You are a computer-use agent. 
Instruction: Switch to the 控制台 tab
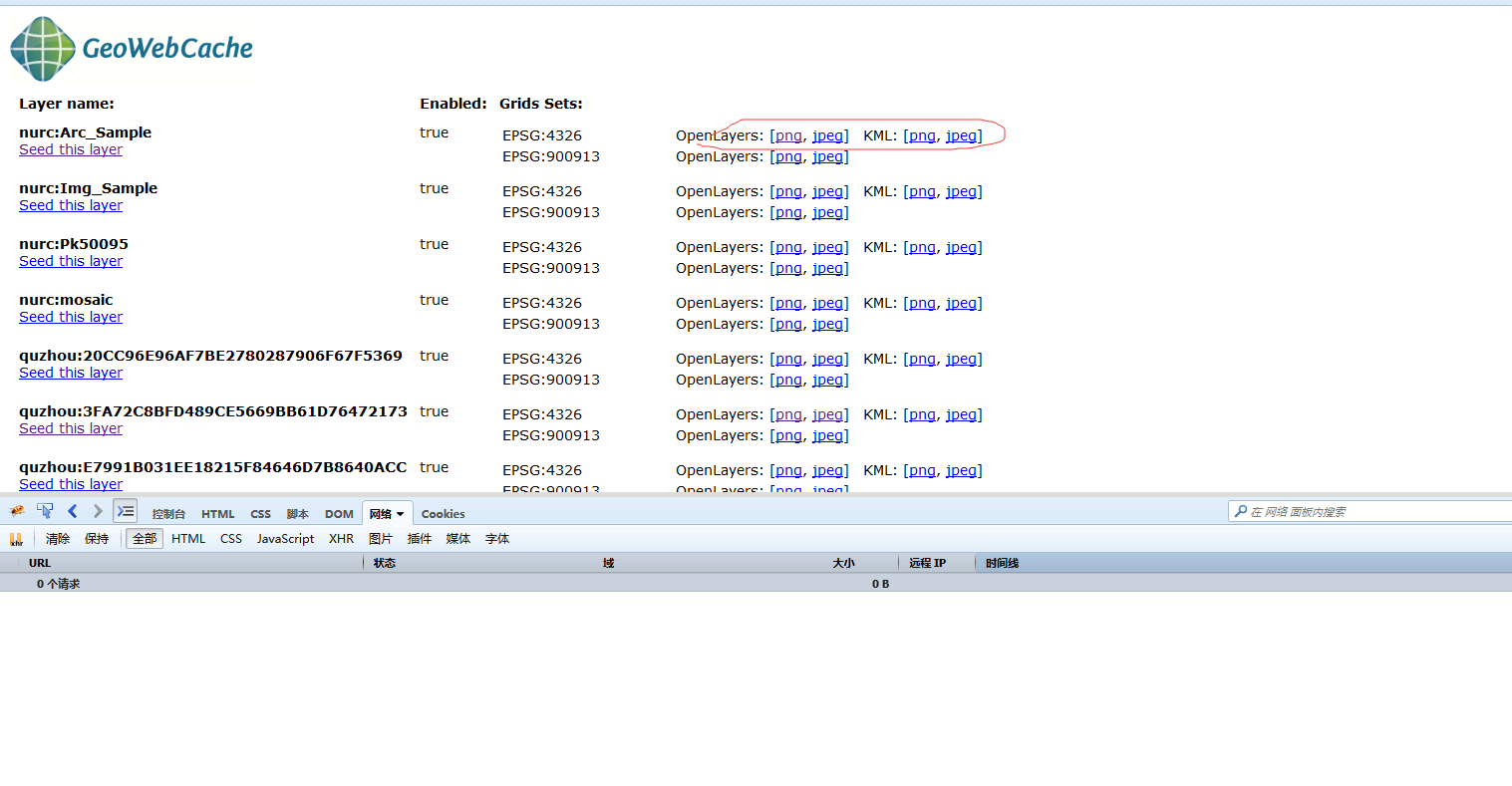click(168, 514)
